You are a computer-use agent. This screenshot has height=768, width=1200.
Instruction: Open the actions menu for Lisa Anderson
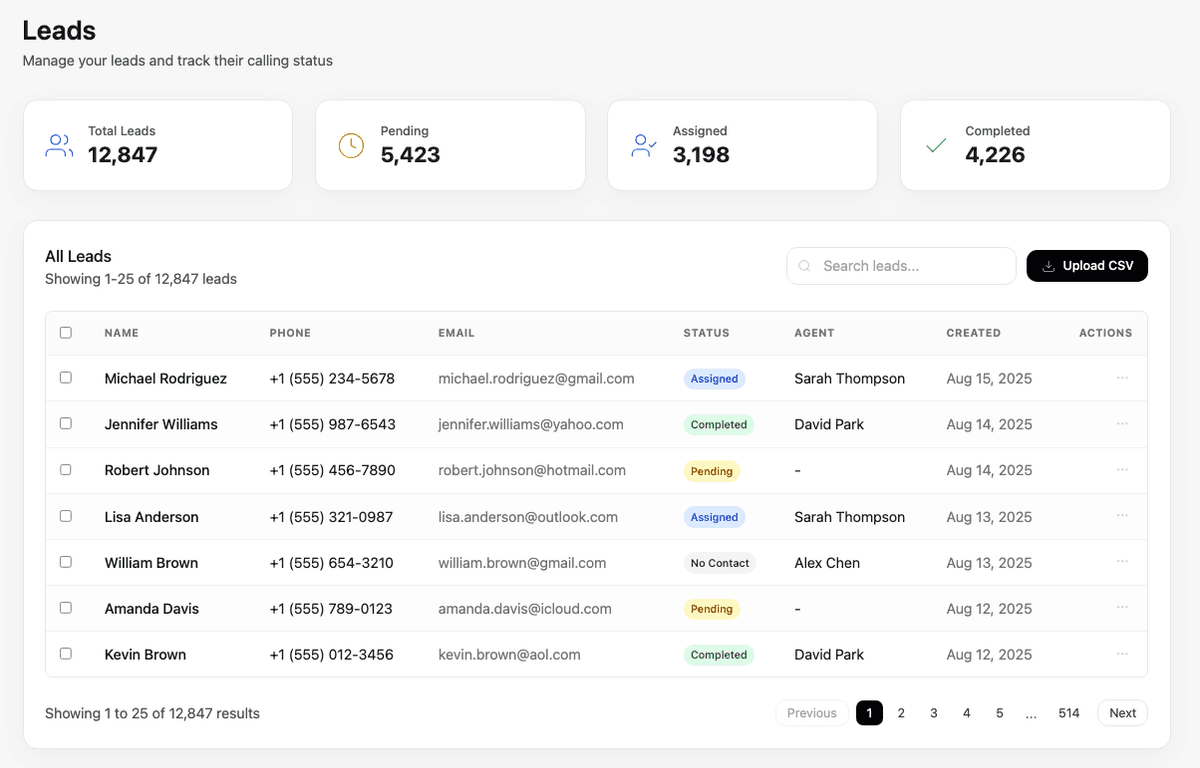1121,516
